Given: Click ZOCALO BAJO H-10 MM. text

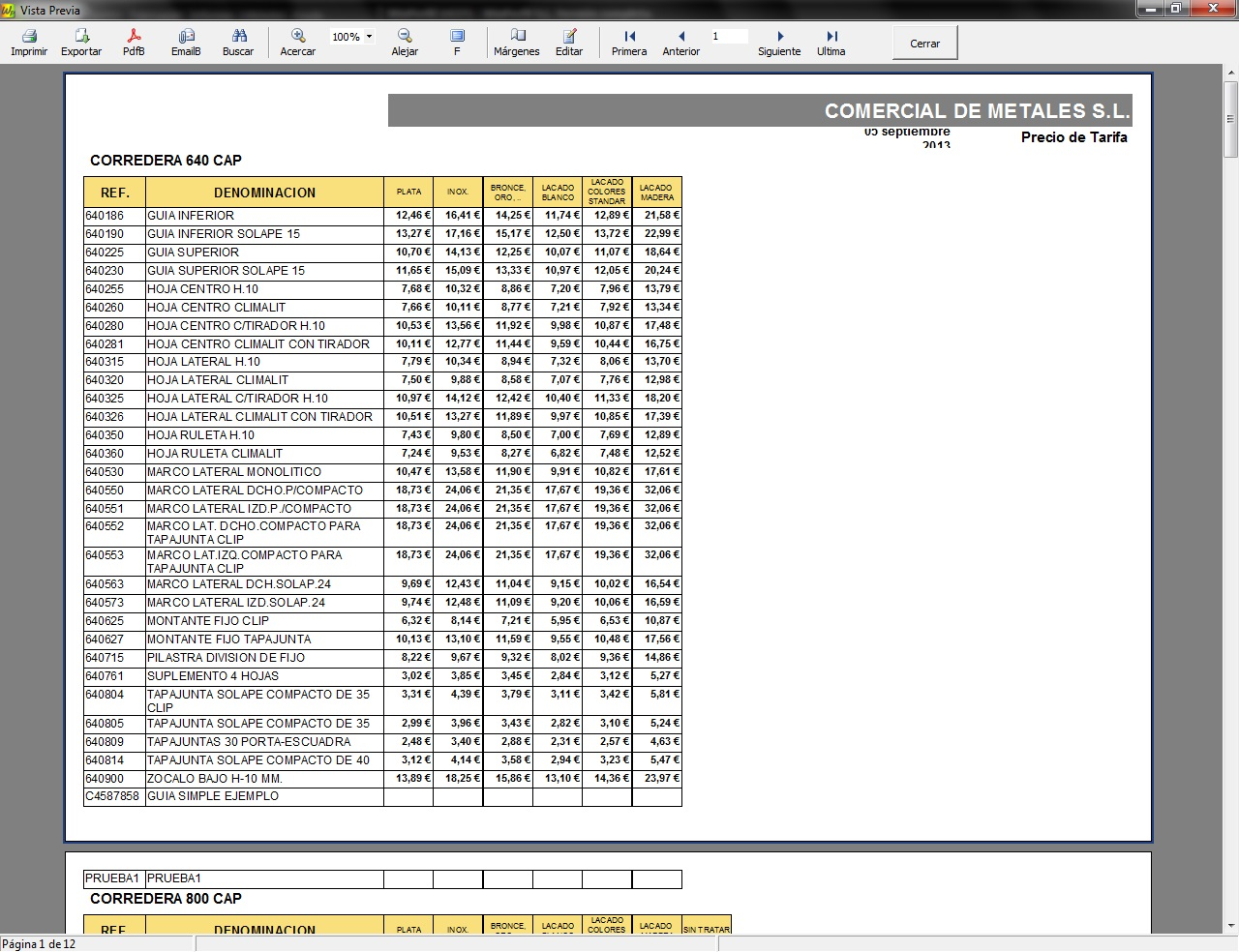Looking at the screenshot, I should tap(215, 779).
